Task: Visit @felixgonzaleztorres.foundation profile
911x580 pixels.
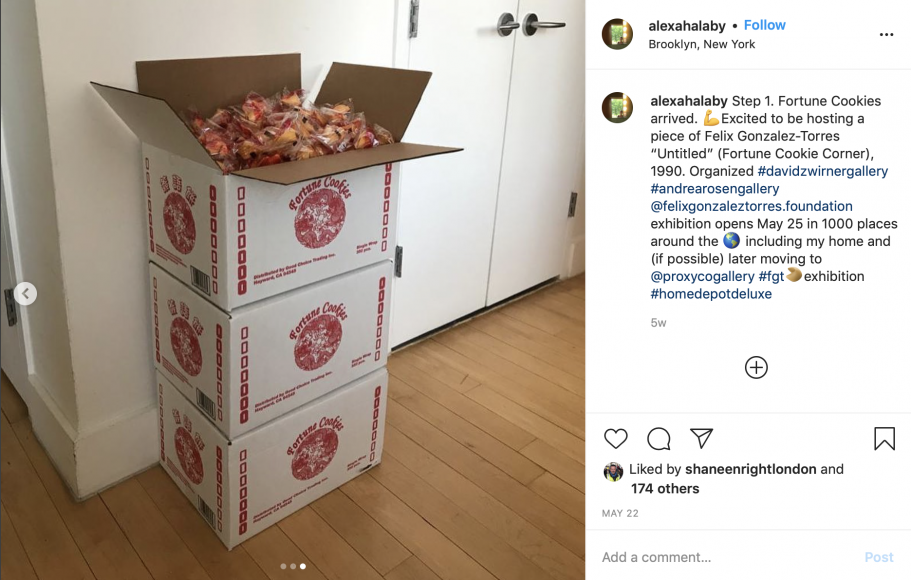Action: [x=751, y=206]
